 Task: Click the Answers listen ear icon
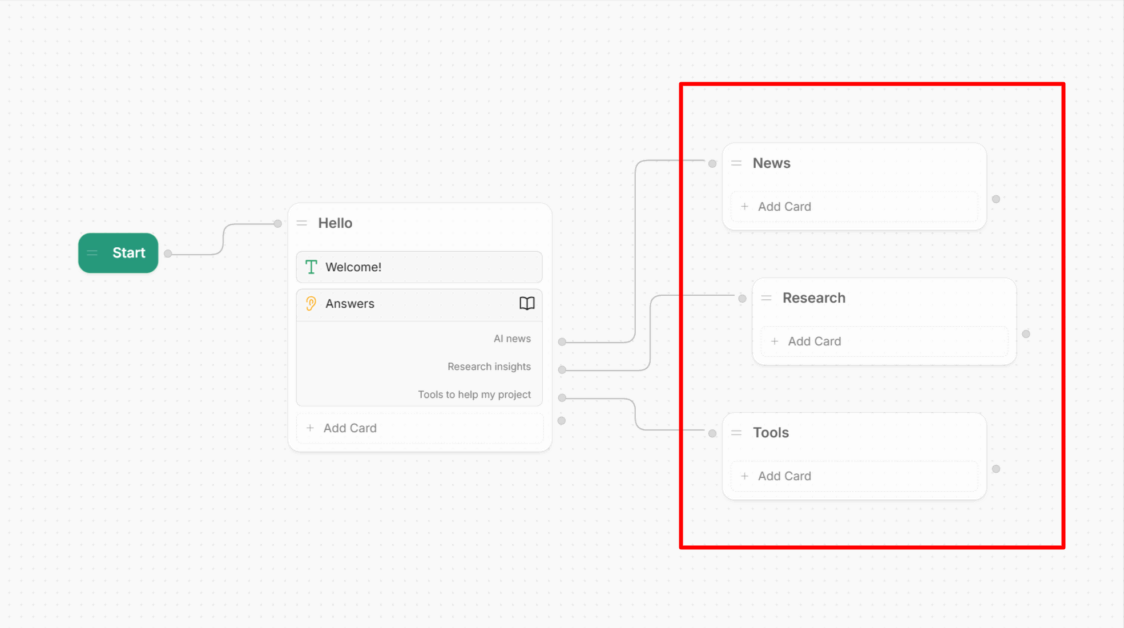311,304
